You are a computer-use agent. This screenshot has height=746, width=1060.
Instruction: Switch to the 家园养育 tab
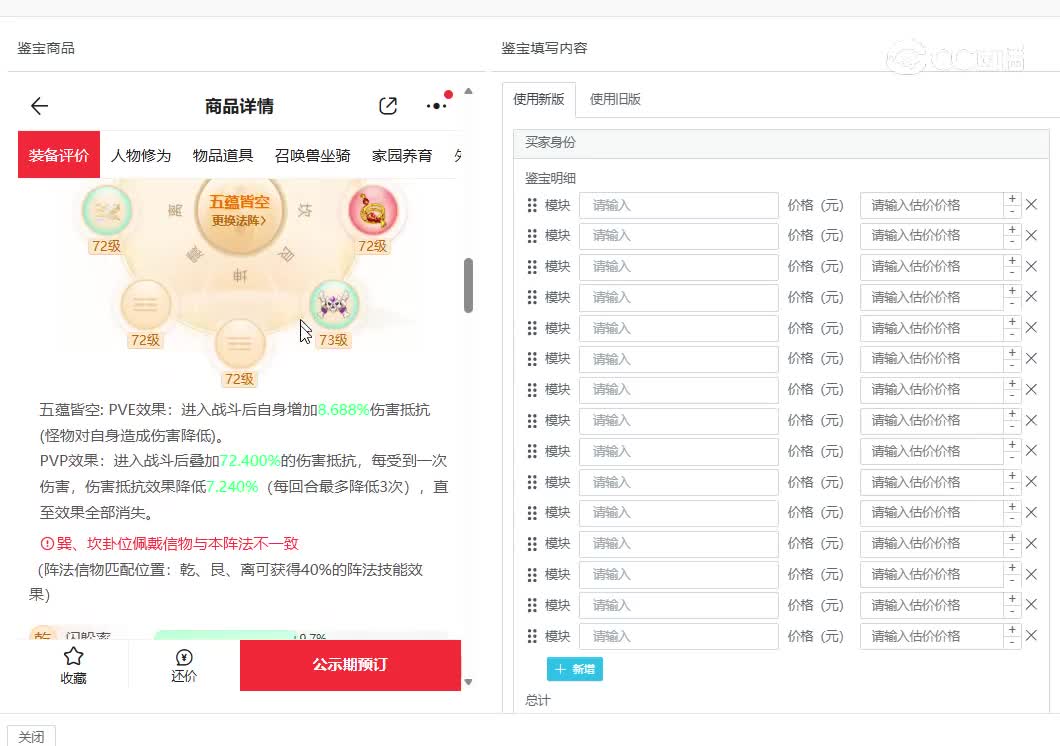point(402,155)
